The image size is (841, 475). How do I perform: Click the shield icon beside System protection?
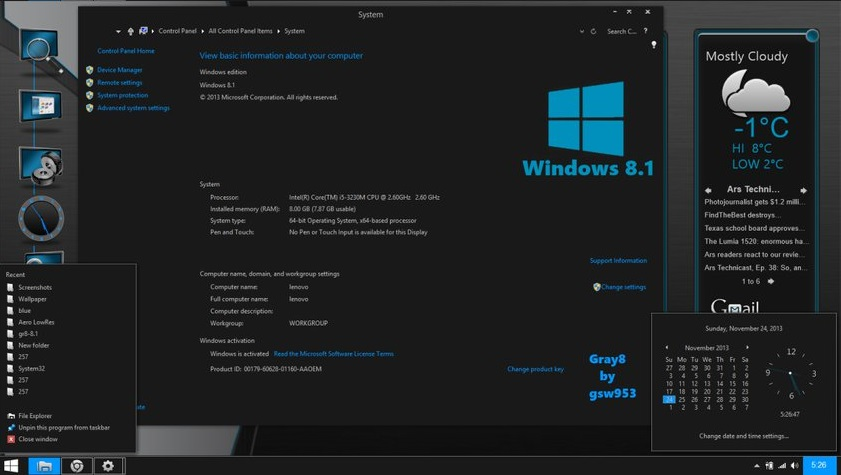pyautogui.click(x=90, y=95)
